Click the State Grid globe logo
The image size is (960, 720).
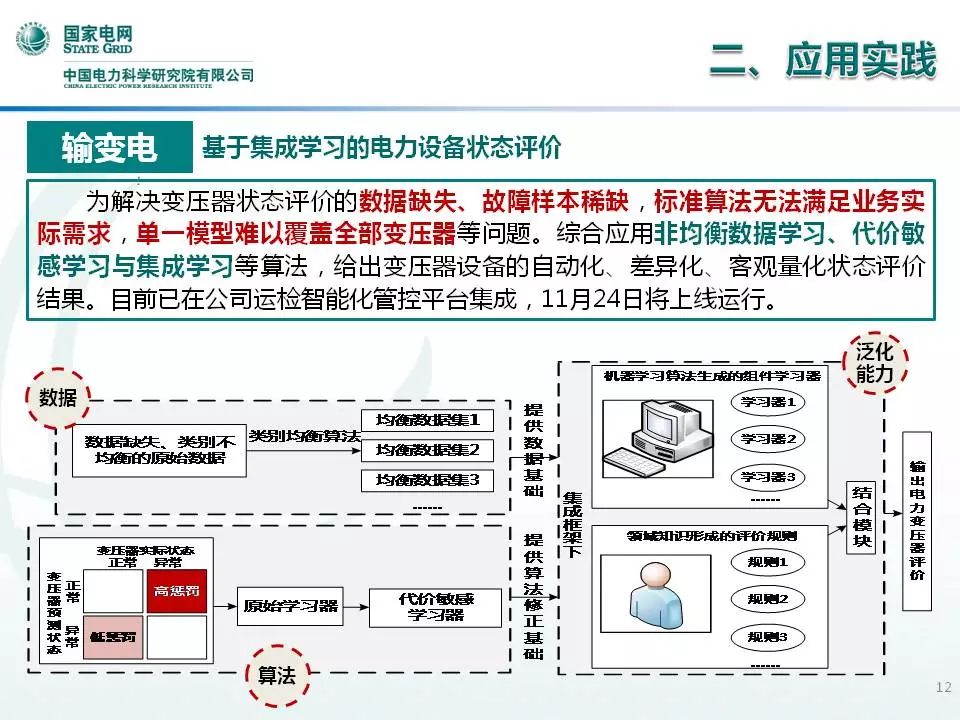point(33,41)
